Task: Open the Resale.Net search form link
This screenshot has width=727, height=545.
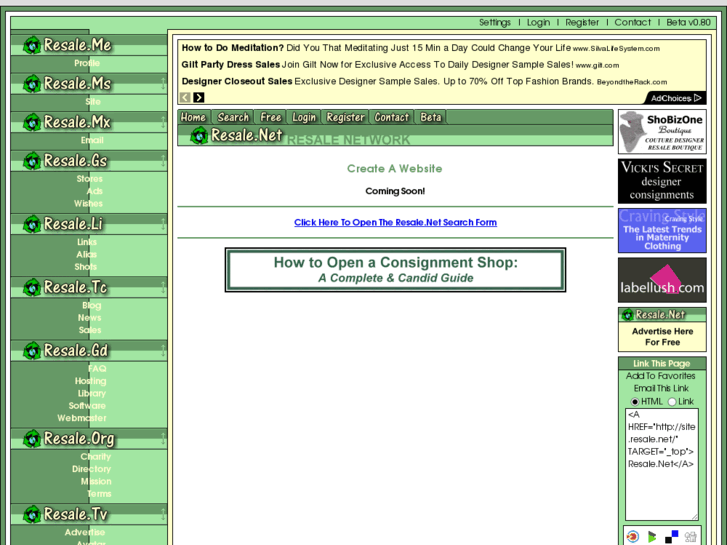Action: (395, 223)
